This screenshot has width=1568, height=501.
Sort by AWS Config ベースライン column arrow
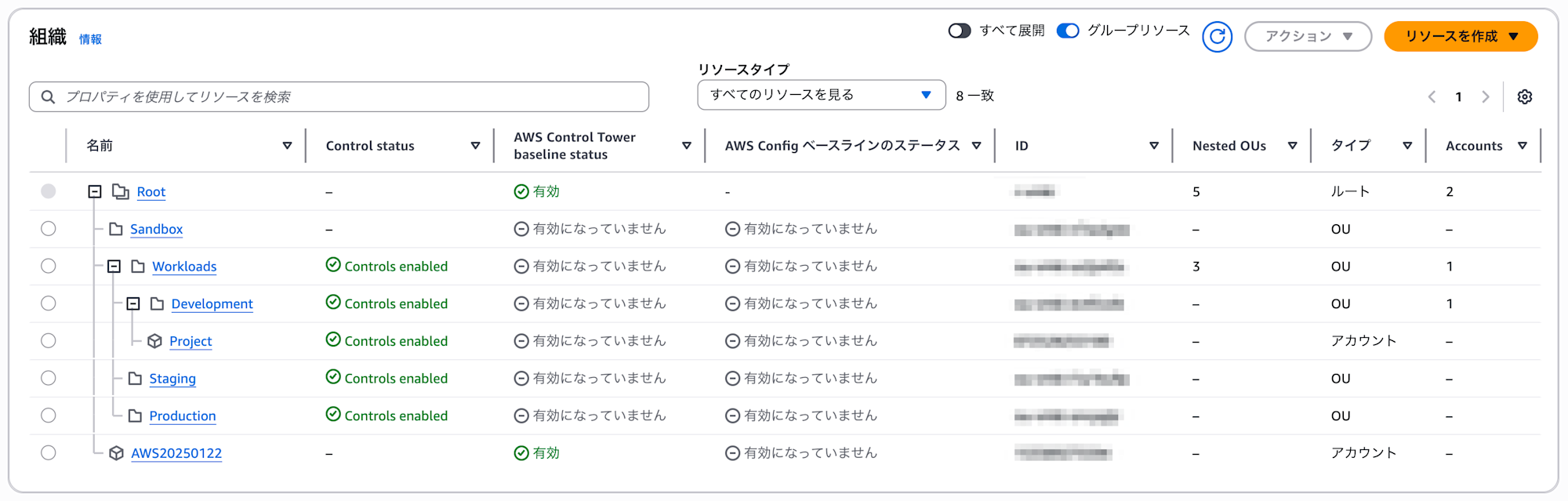pyautogui.click(x=976, y=146)
